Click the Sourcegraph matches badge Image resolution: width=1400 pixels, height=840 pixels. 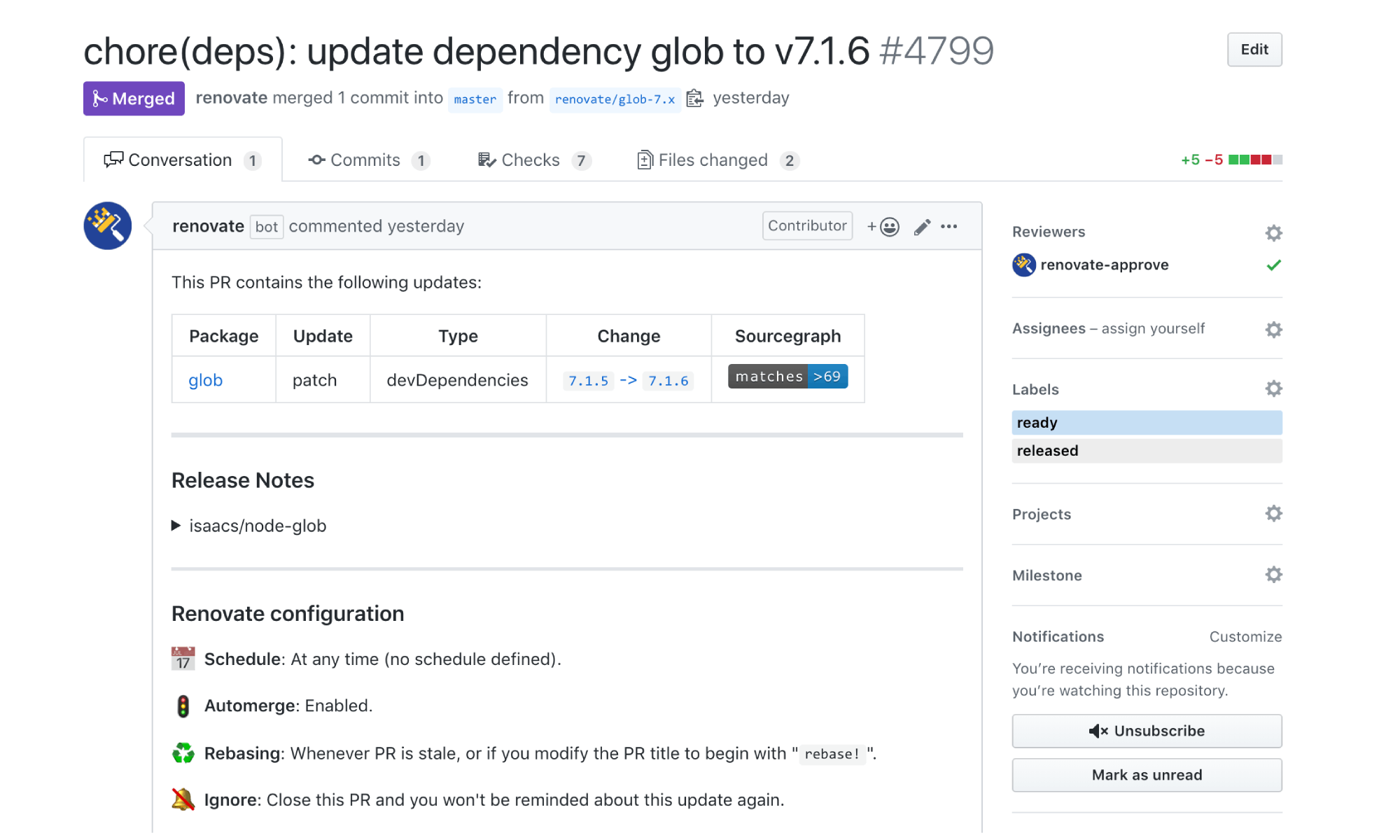click(787, 377)
